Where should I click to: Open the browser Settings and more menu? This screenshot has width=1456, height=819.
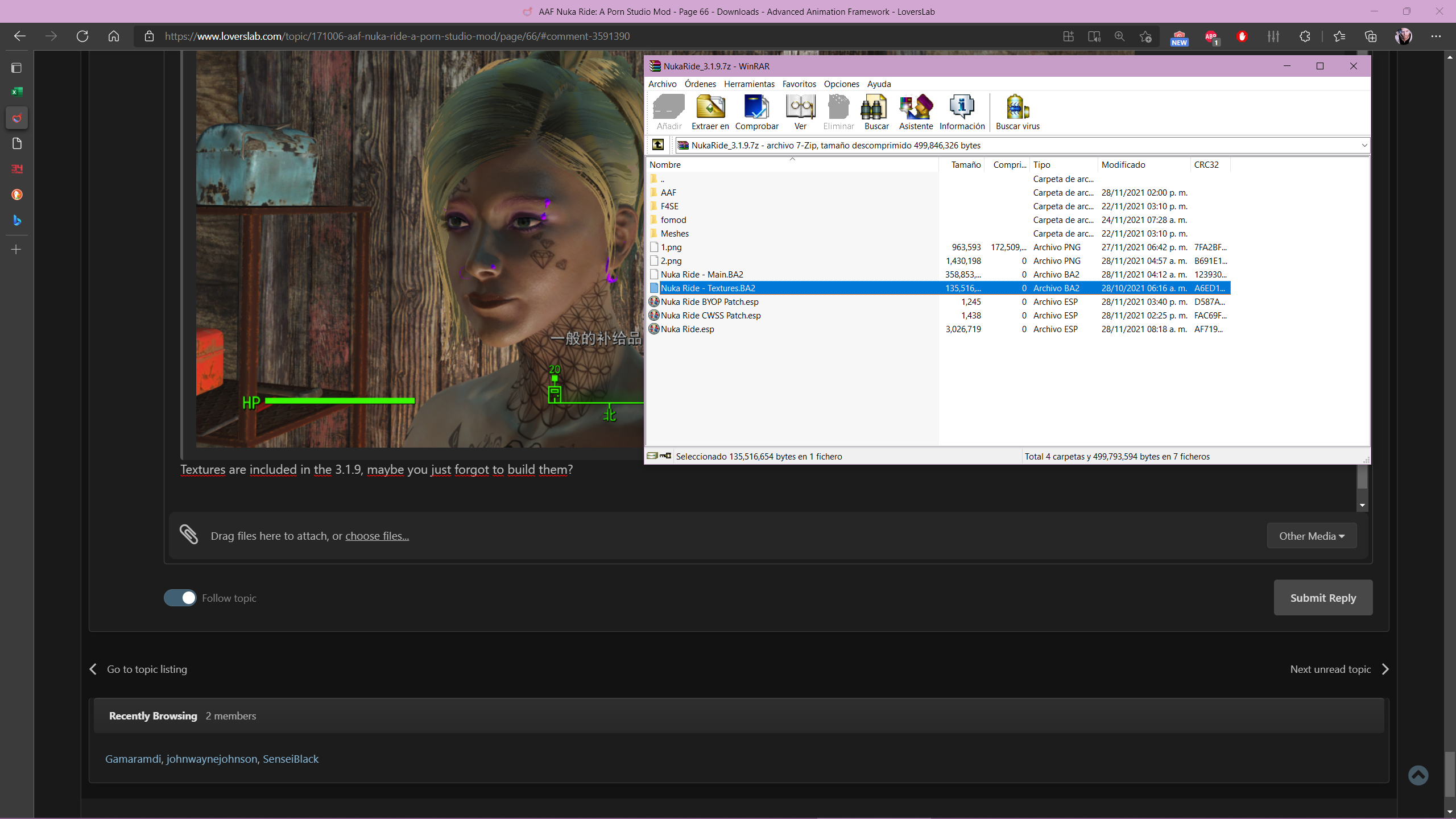(x=1436, y=36)
